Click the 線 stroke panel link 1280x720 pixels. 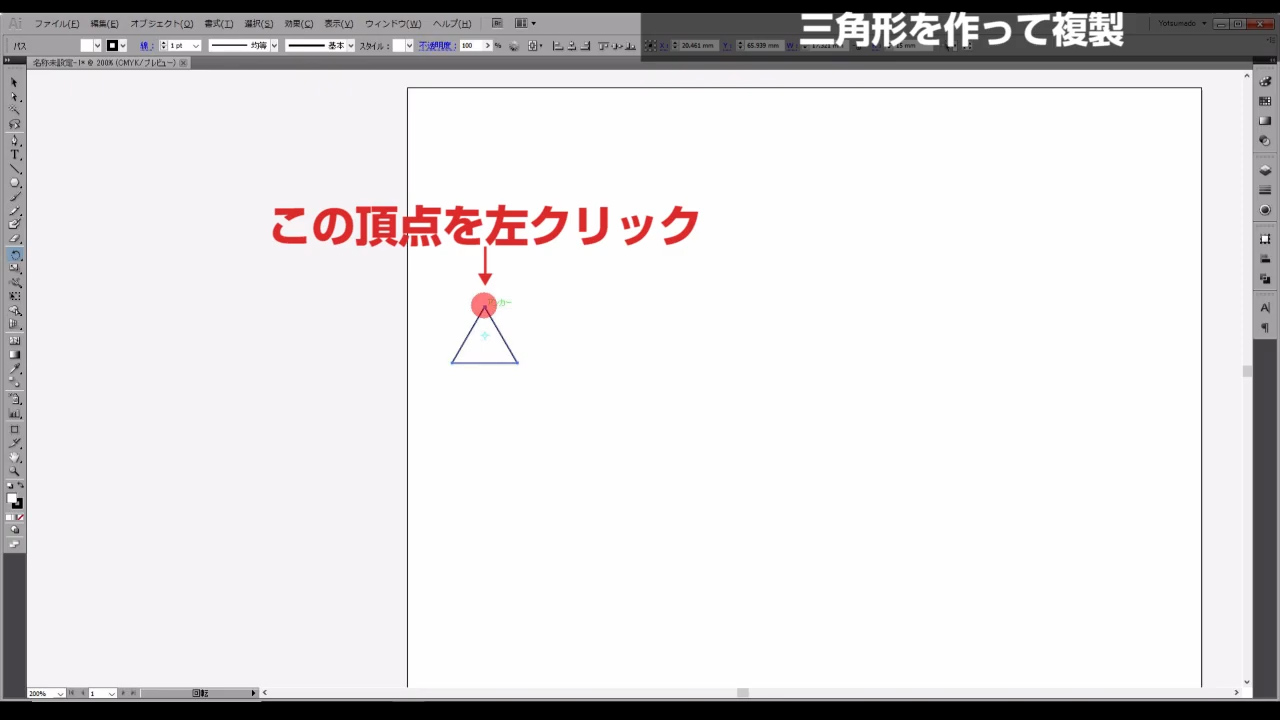click(x=145, y=46)
